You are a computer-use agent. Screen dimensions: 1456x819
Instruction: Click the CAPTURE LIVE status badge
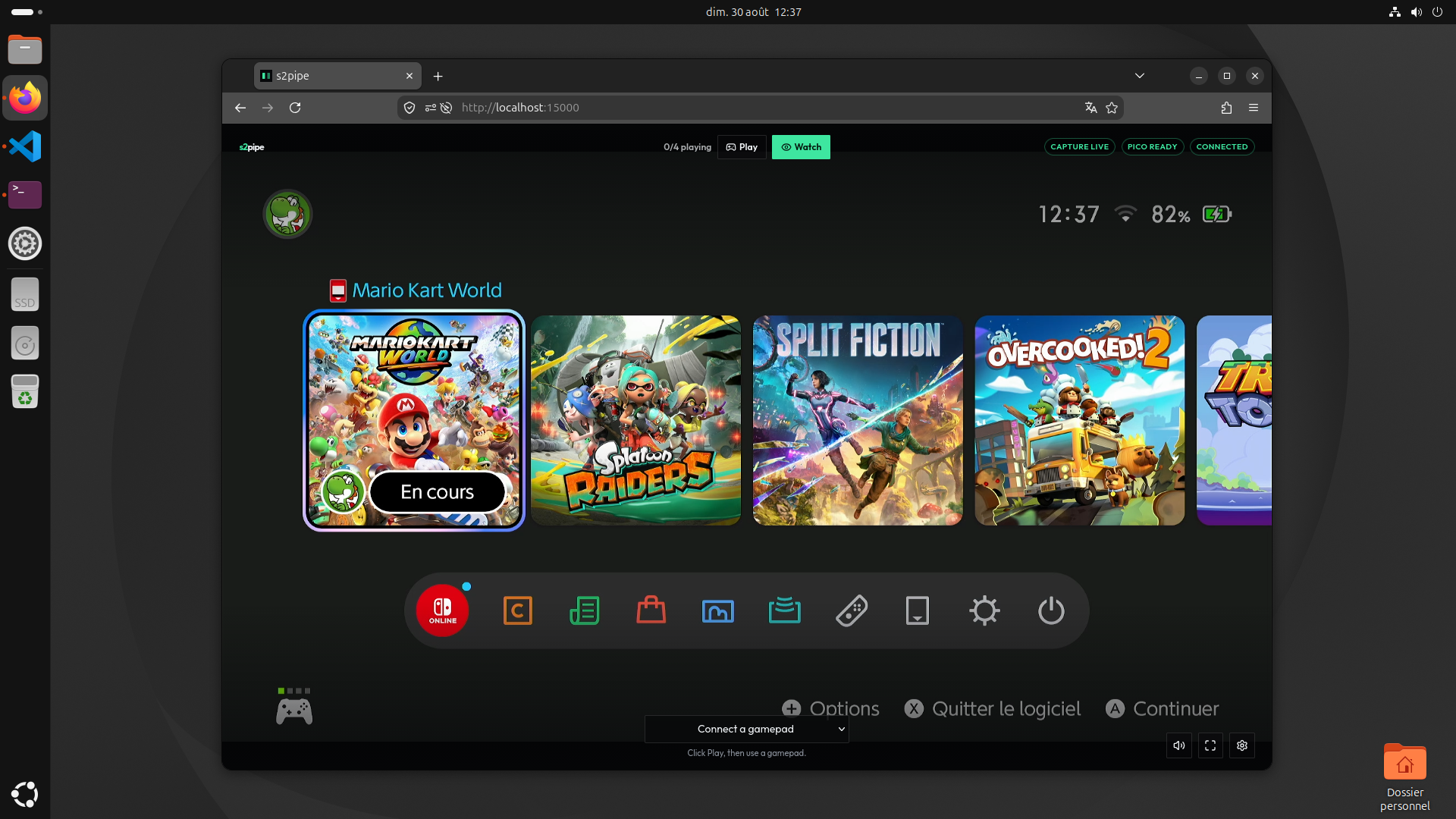[1080, 147]
